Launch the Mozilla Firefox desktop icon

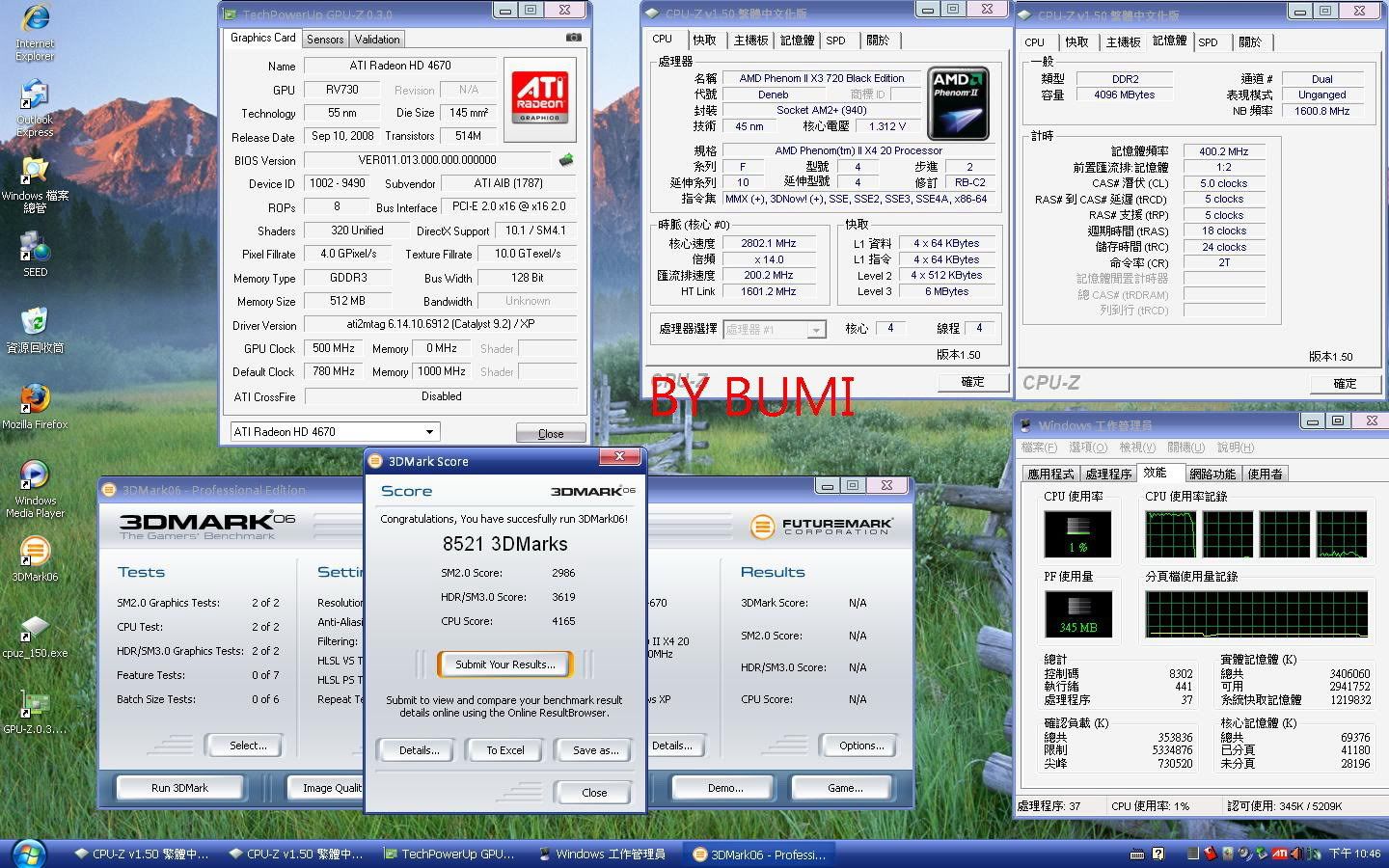pyautogui.click(x=35, y=406)
